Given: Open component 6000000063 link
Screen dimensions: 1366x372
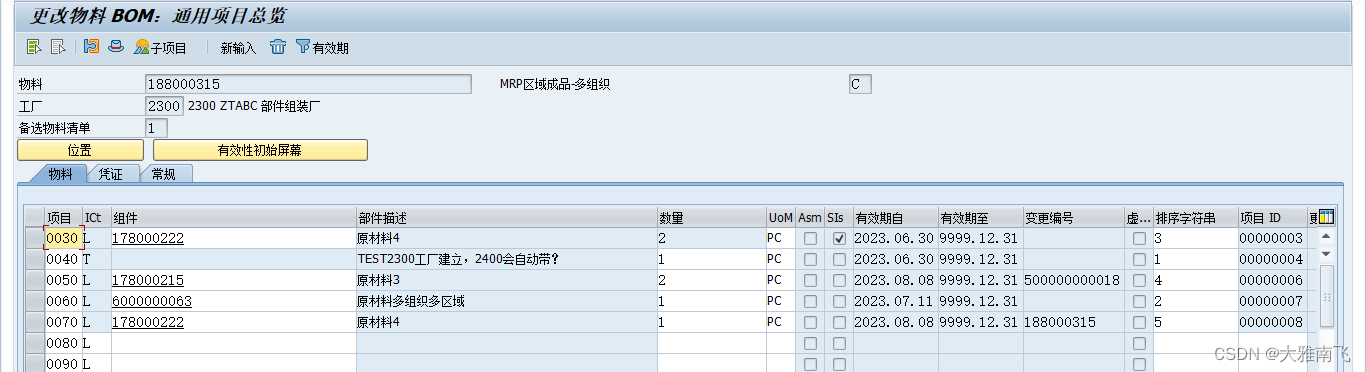Looking at the screenshot, I should [x=152, y=302].
